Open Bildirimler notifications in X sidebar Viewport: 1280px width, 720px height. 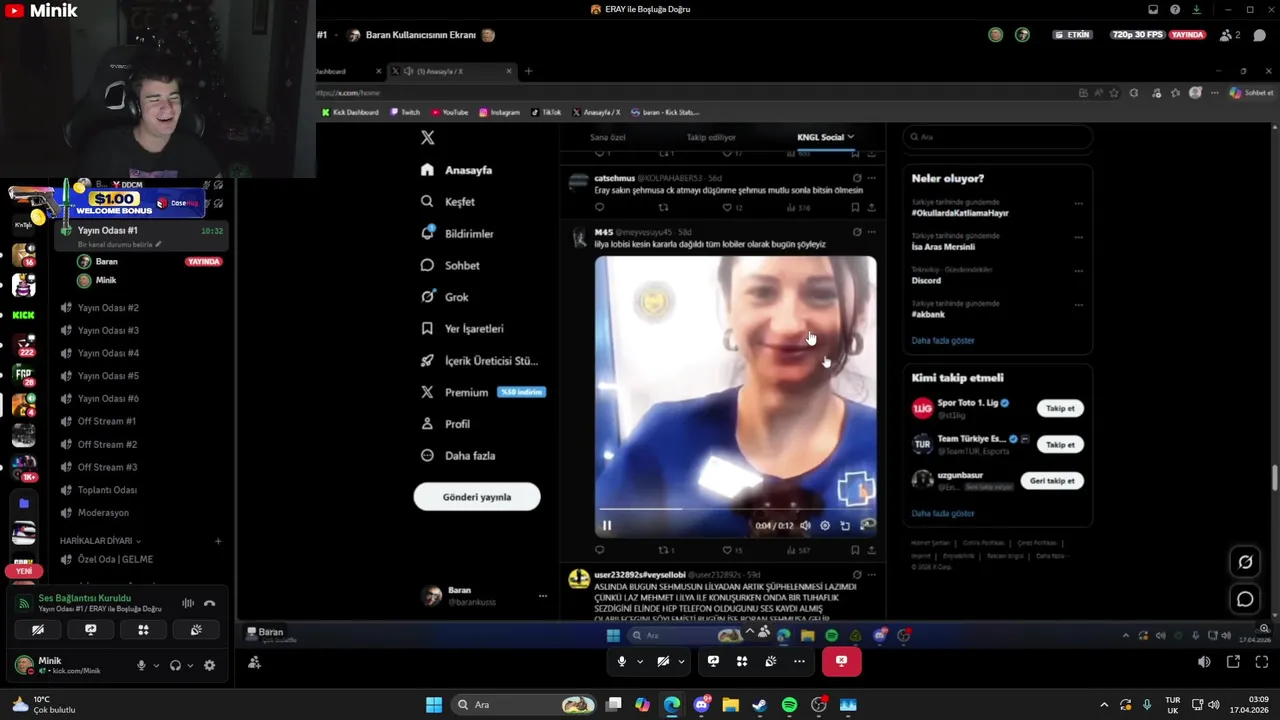(457, 233)
